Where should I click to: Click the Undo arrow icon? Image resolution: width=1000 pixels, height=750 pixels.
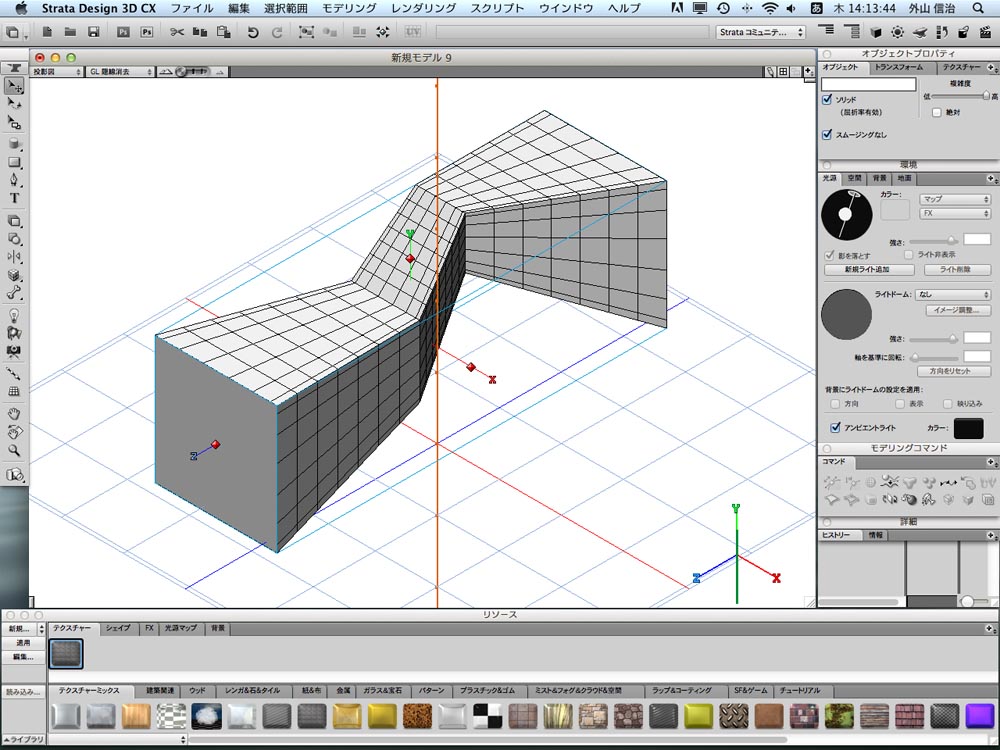(253, 32)
